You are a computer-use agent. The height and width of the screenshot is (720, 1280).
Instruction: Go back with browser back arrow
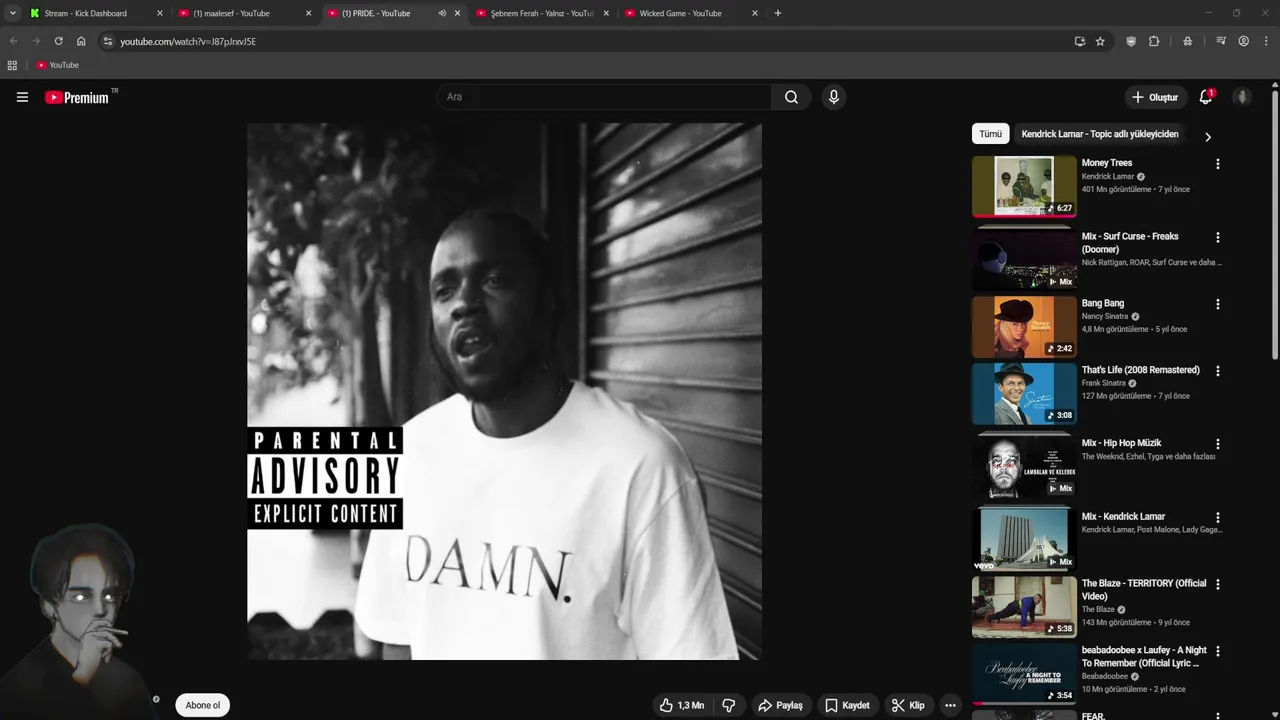pyautogui.click(x=14, y=41)
